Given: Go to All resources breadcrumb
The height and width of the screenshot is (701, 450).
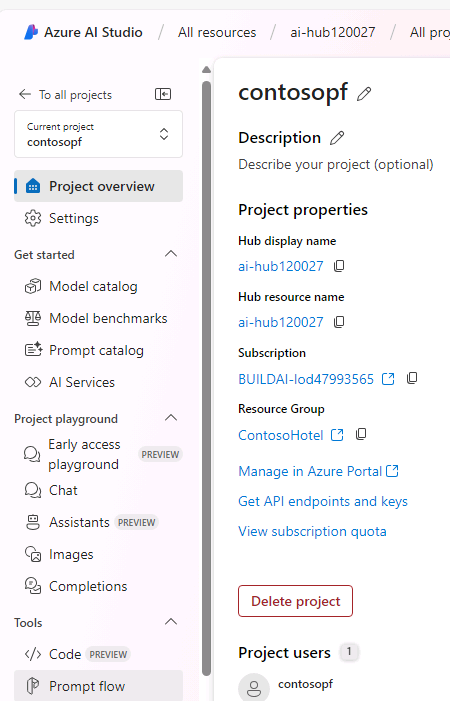Looking at the screenshot, I should (x=217, y=32).
